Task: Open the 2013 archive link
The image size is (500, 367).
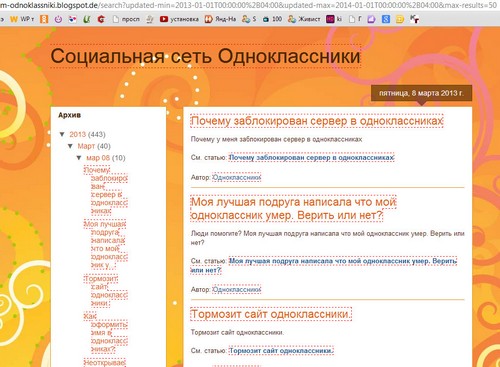Action: point(78,134)
